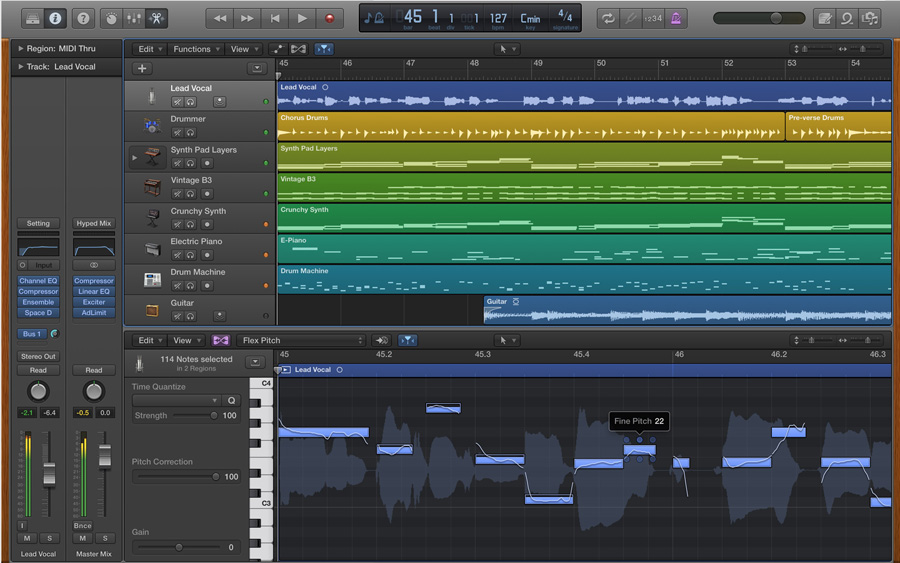Click the Drummer track's drum kit icon
Screen dimensions: 900x563
pos(152,126)
